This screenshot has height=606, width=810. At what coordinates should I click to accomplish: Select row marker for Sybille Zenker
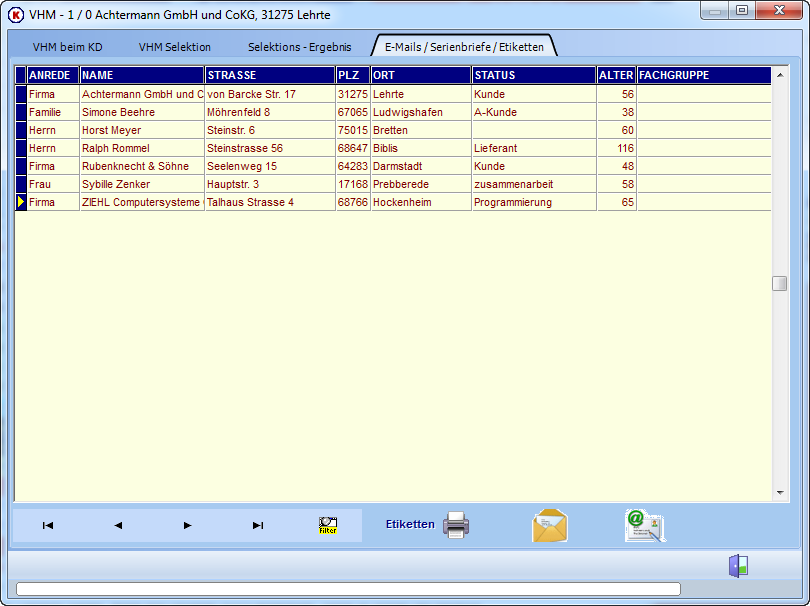[x=21, y=184]
